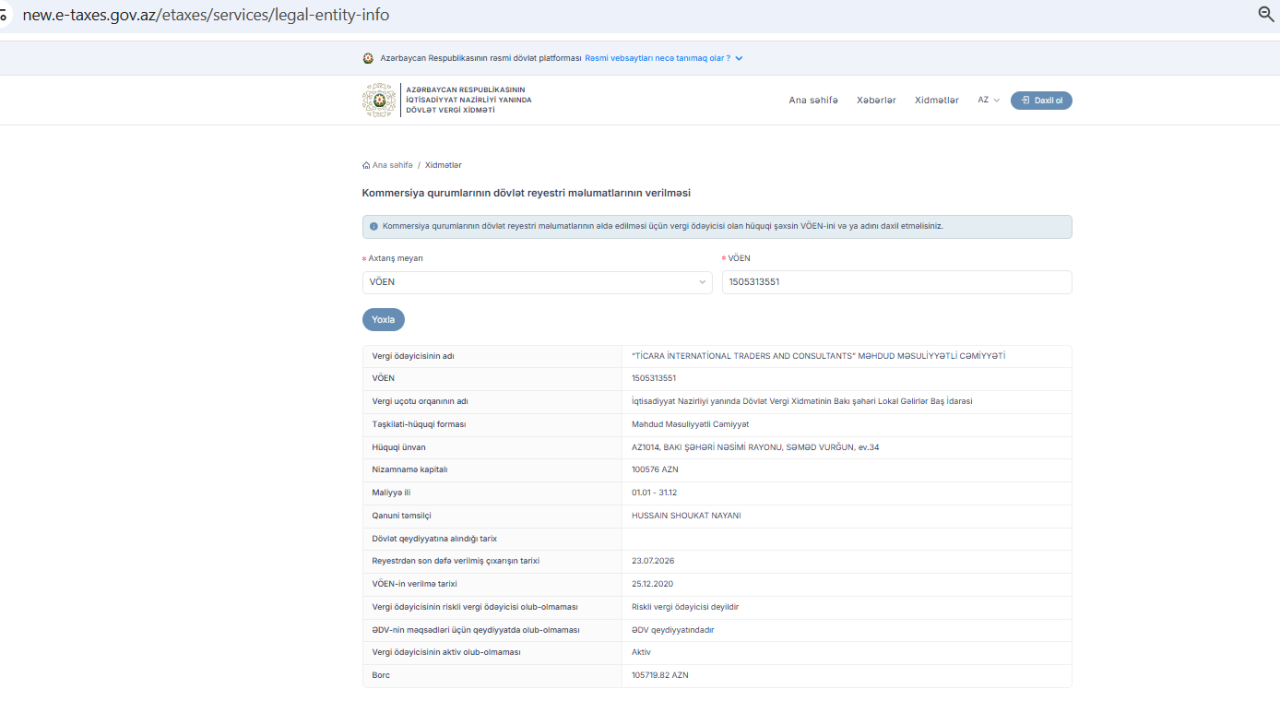Select the extract date '23.07.2026'
This screenshot has height=701, width=1280.
[x=653, y=562]
